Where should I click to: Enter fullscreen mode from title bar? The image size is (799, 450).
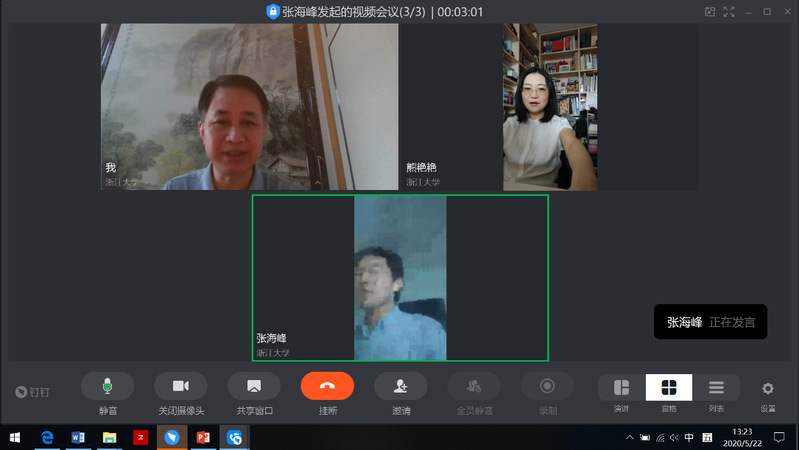coord(729,12)
